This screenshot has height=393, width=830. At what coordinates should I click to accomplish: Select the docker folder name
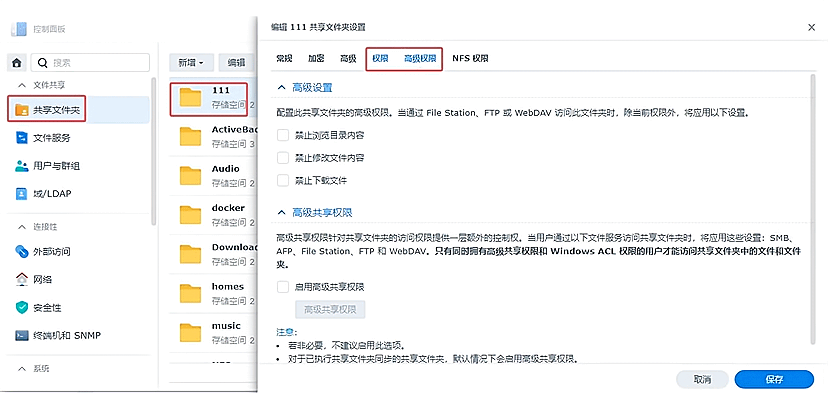pyautogui.click(x=228, y=208)
